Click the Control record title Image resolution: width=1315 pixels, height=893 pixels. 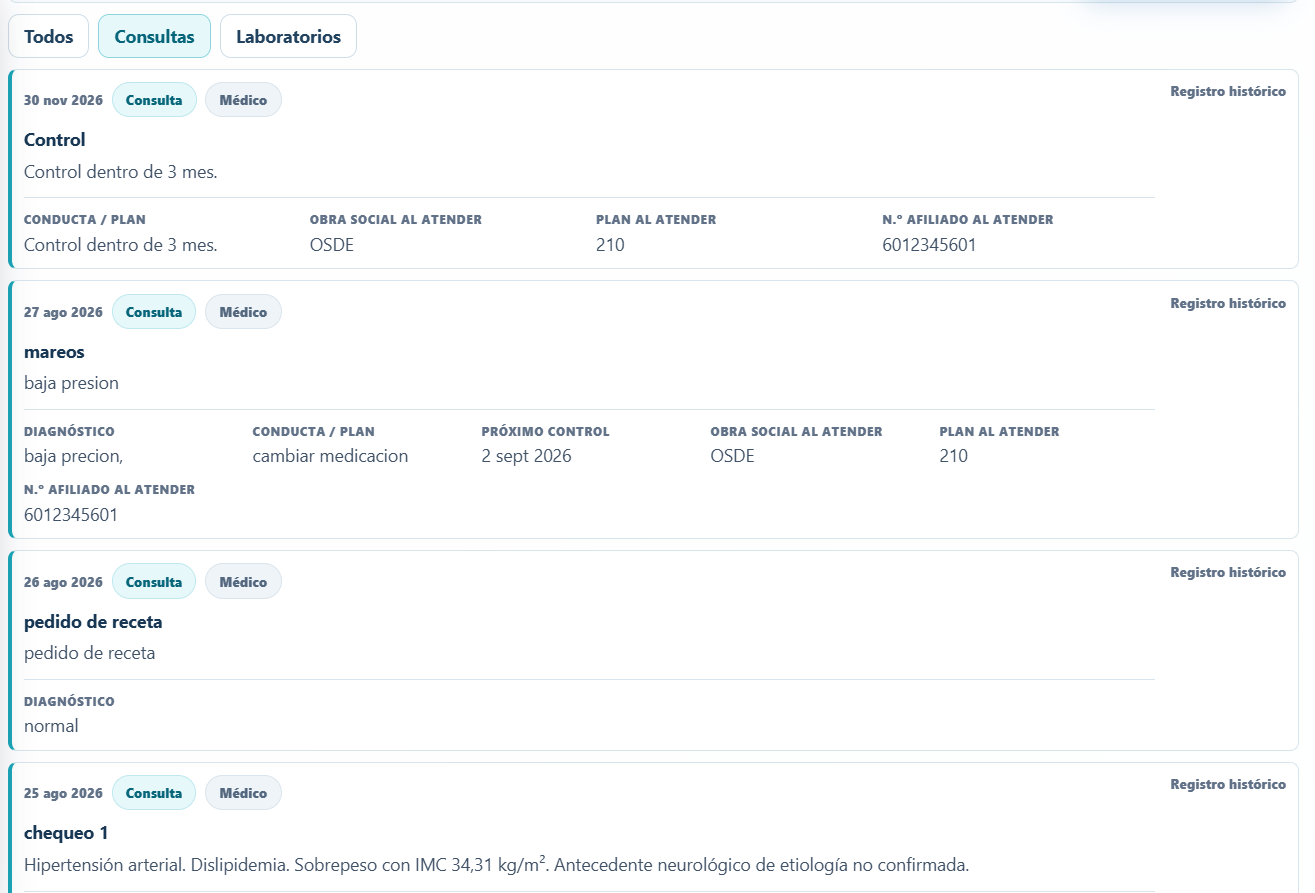tap(55, 140)
